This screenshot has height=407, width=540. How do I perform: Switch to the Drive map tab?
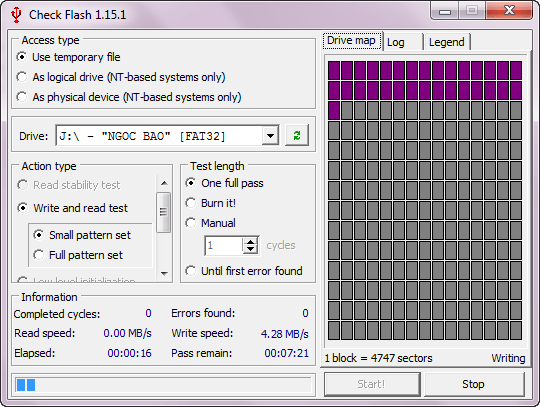point(351,41)
